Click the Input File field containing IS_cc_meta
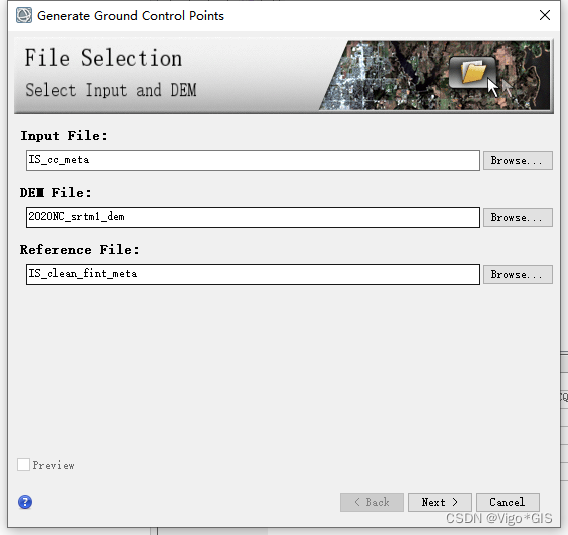The image size is (568, 535). tap(253, 160)
